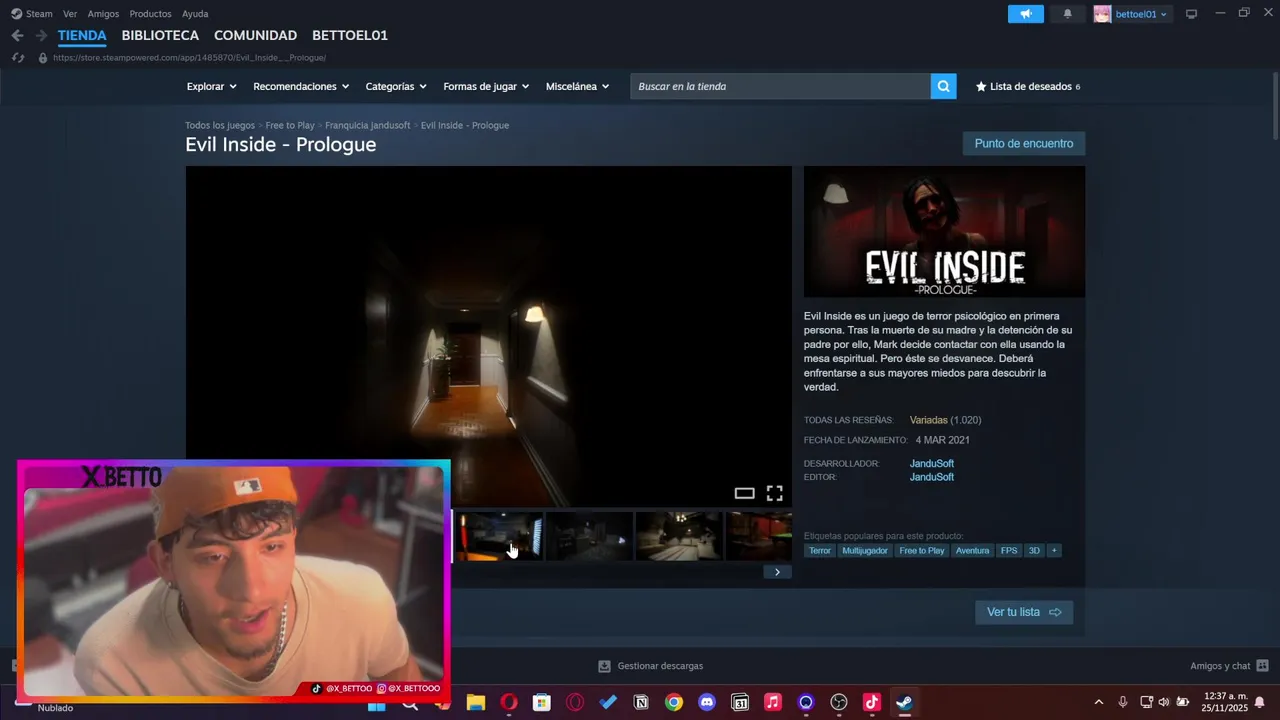Open the notifications bell in Steam
This screenshot has height=720, width=1280.
click(1067, 14)
